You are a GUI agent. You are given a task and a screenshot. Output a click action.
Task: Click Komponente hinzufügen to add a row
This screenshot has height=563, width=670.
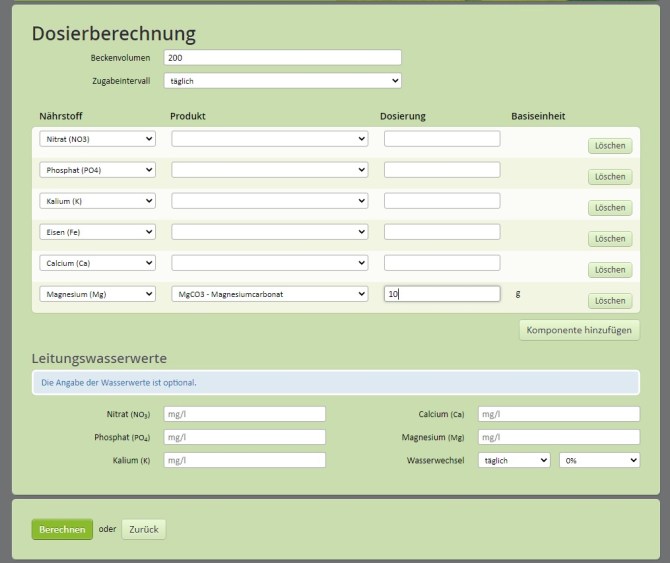point(579,330)
